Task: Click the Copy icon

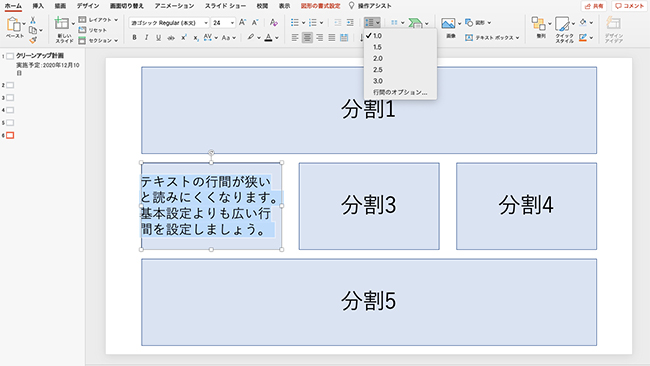Action: (x=33, y=30)
